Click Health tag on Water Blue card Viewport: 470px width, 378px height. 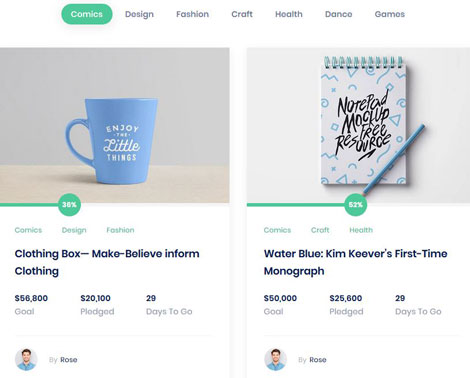click(x=361, y=230)
